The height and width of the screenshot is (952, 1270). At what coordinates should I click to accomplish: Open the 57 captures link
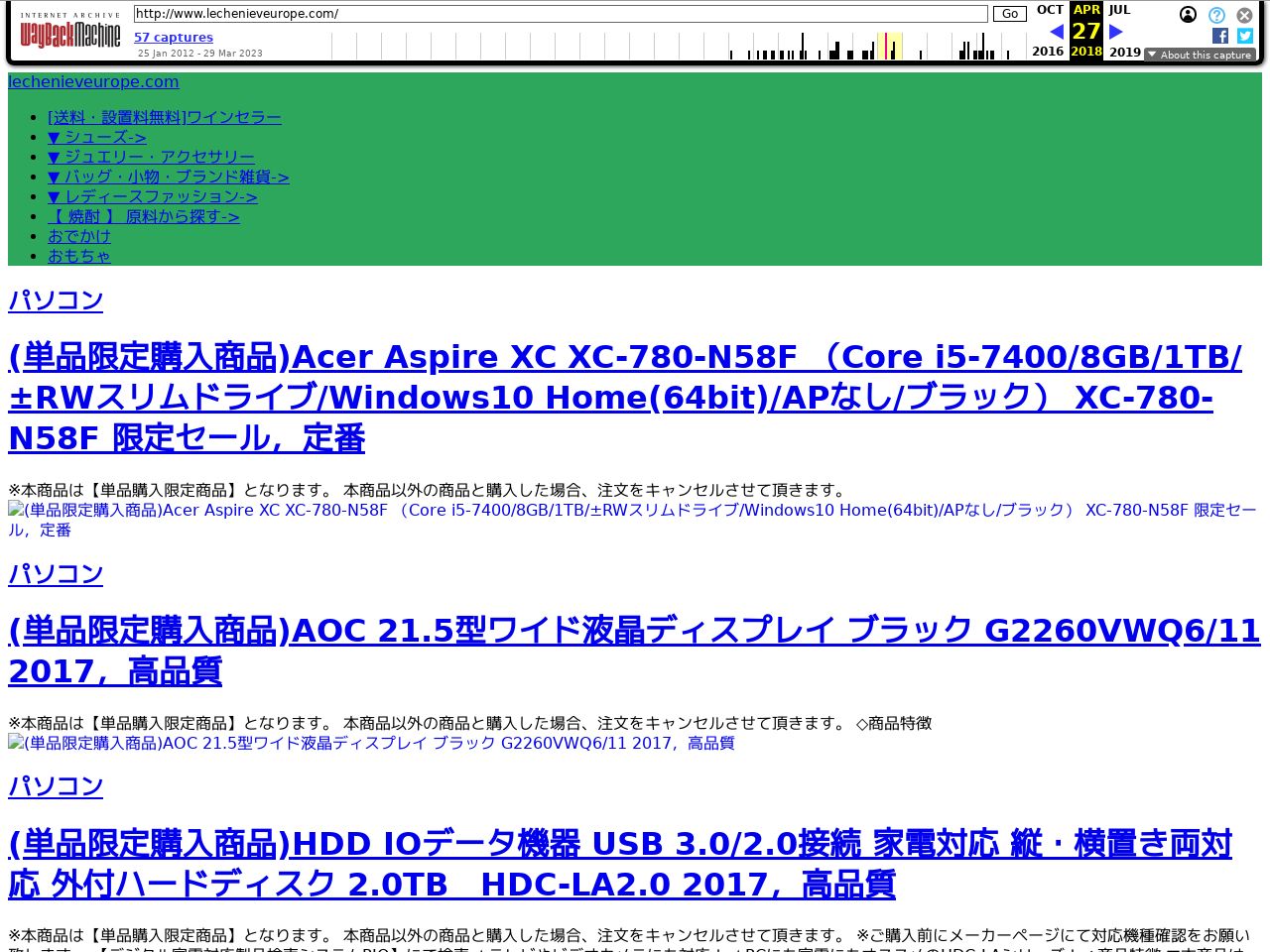(x=174, y=38)
